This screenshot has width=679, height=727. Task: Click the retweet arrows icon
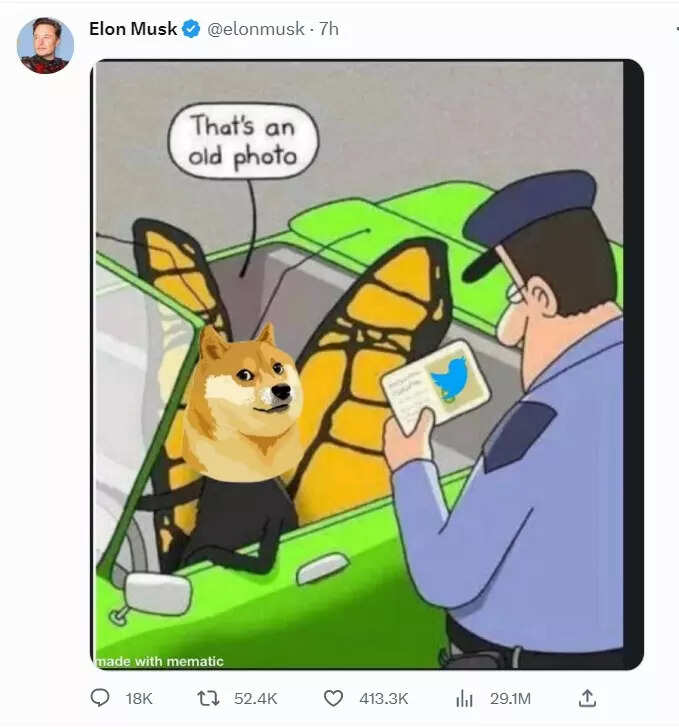click(x=208, y=698)
